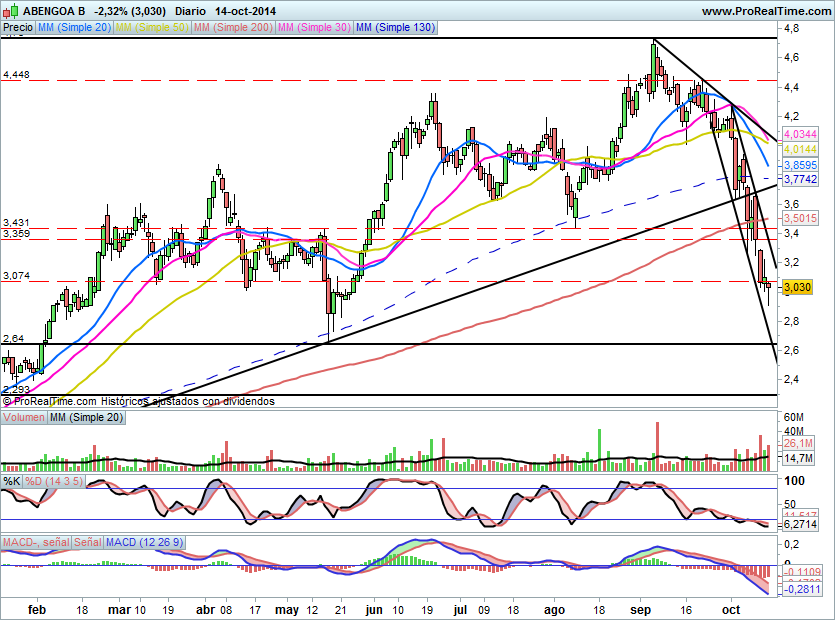
Task: Click the MM (Simple 30) label
Action: (x=314, y=28)
